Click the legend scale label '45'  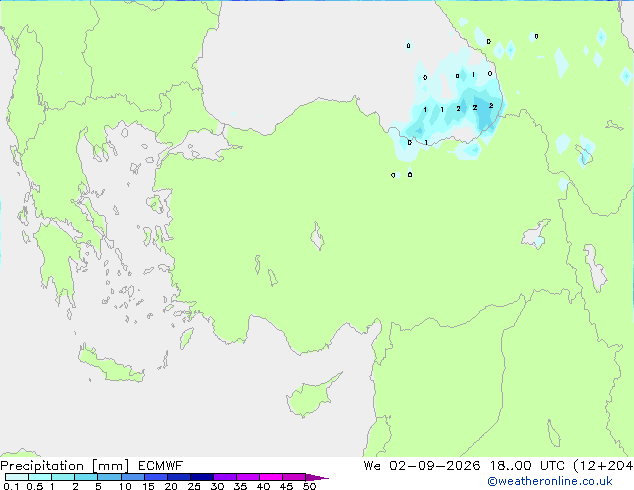pos(287,486)
